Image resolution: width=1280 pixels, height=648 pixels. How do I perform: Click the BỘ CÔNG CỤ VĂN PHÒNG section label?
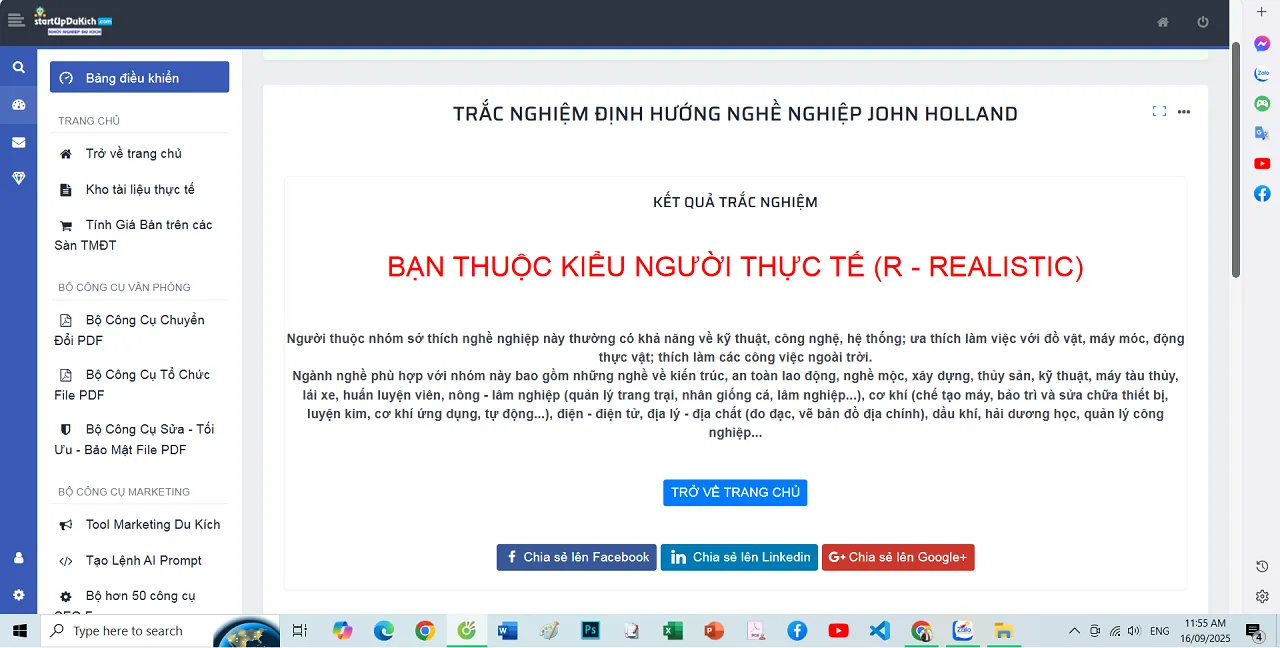(124, 288)
